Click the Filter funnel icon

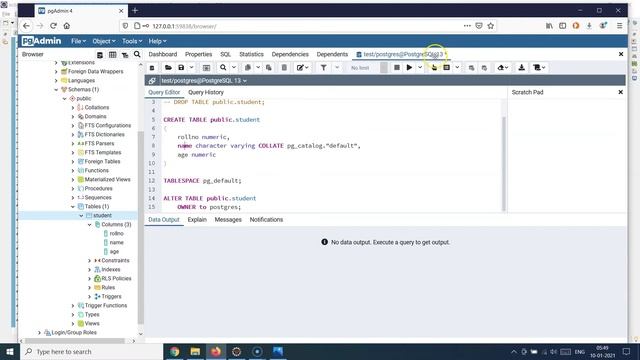323,68
